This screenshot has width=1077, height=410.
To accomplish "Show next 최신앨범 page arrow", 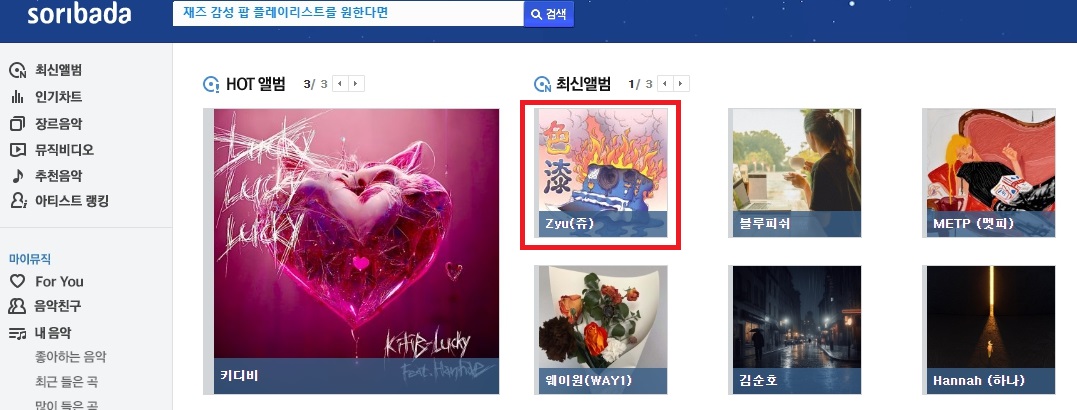I will [x=681, y=84].
